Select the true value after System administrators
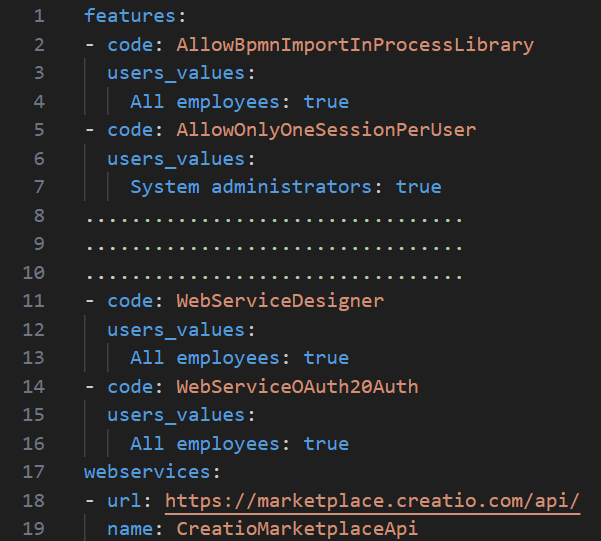 [x=418, y=187]
